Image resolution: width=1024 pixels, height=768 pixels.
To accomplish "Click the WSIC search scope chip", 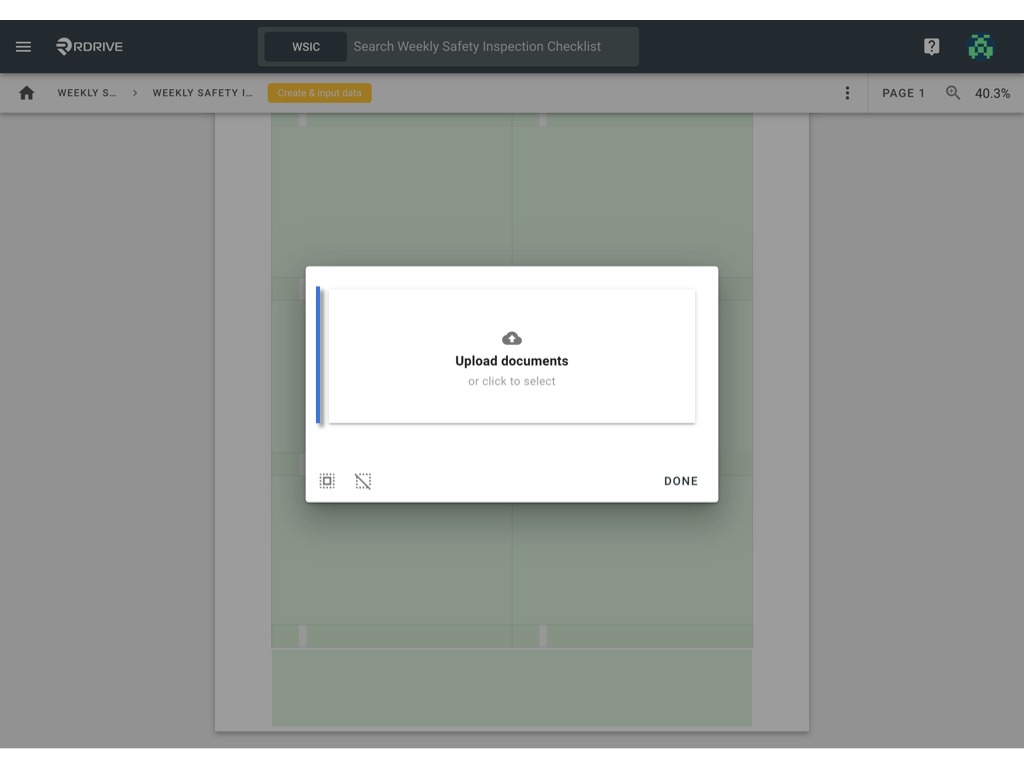I will tap(306, 47).
